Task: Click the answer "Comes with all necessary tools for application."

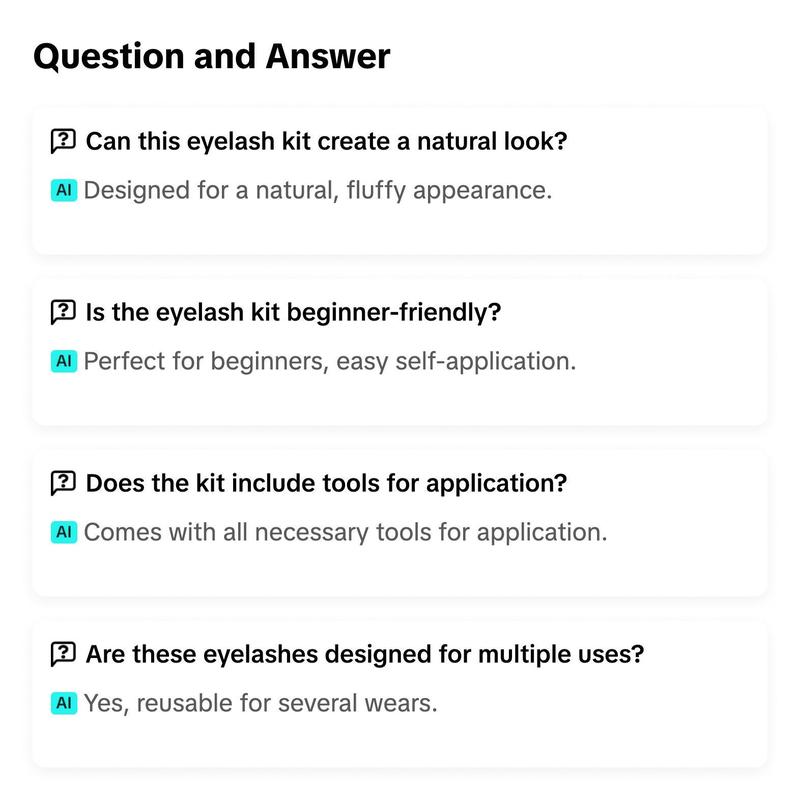Action: 345,532
